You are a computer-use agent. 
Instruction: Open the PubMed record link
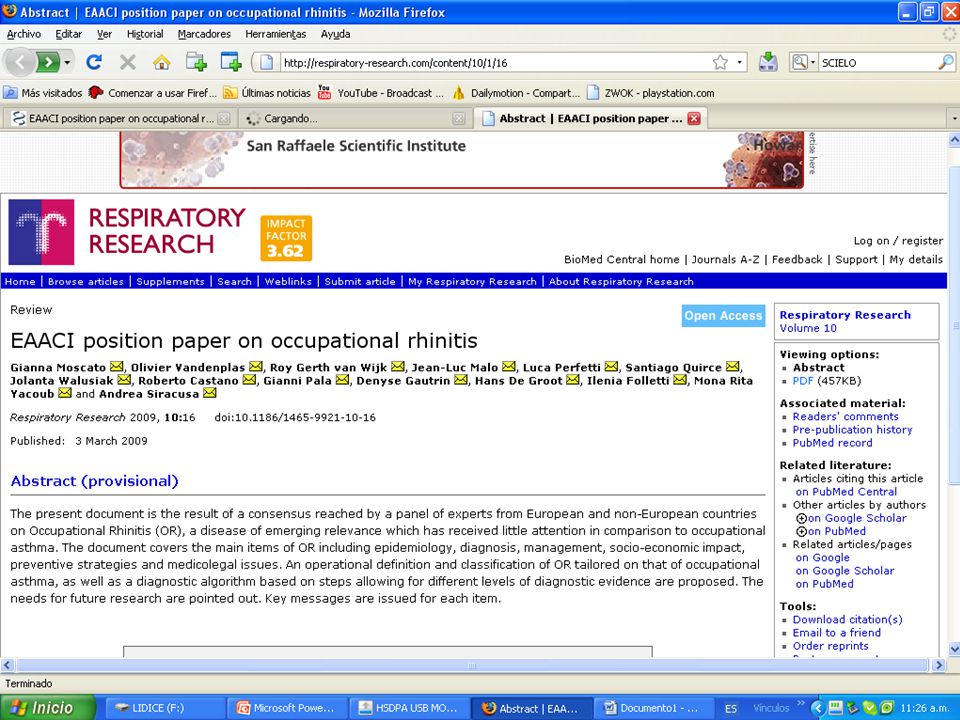[x=832, y=443]
